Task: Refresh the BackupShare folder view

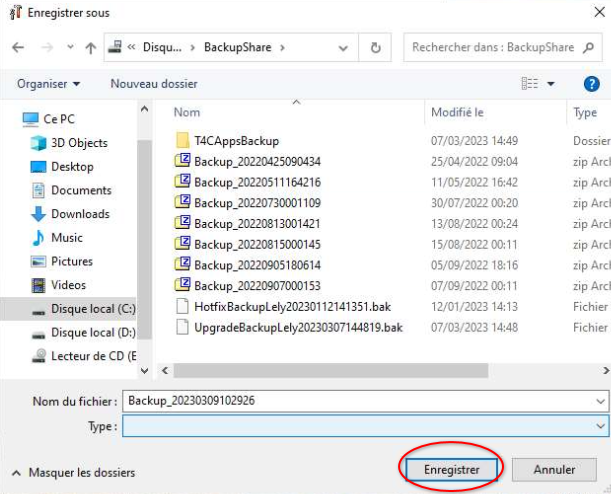Action: 375,47
